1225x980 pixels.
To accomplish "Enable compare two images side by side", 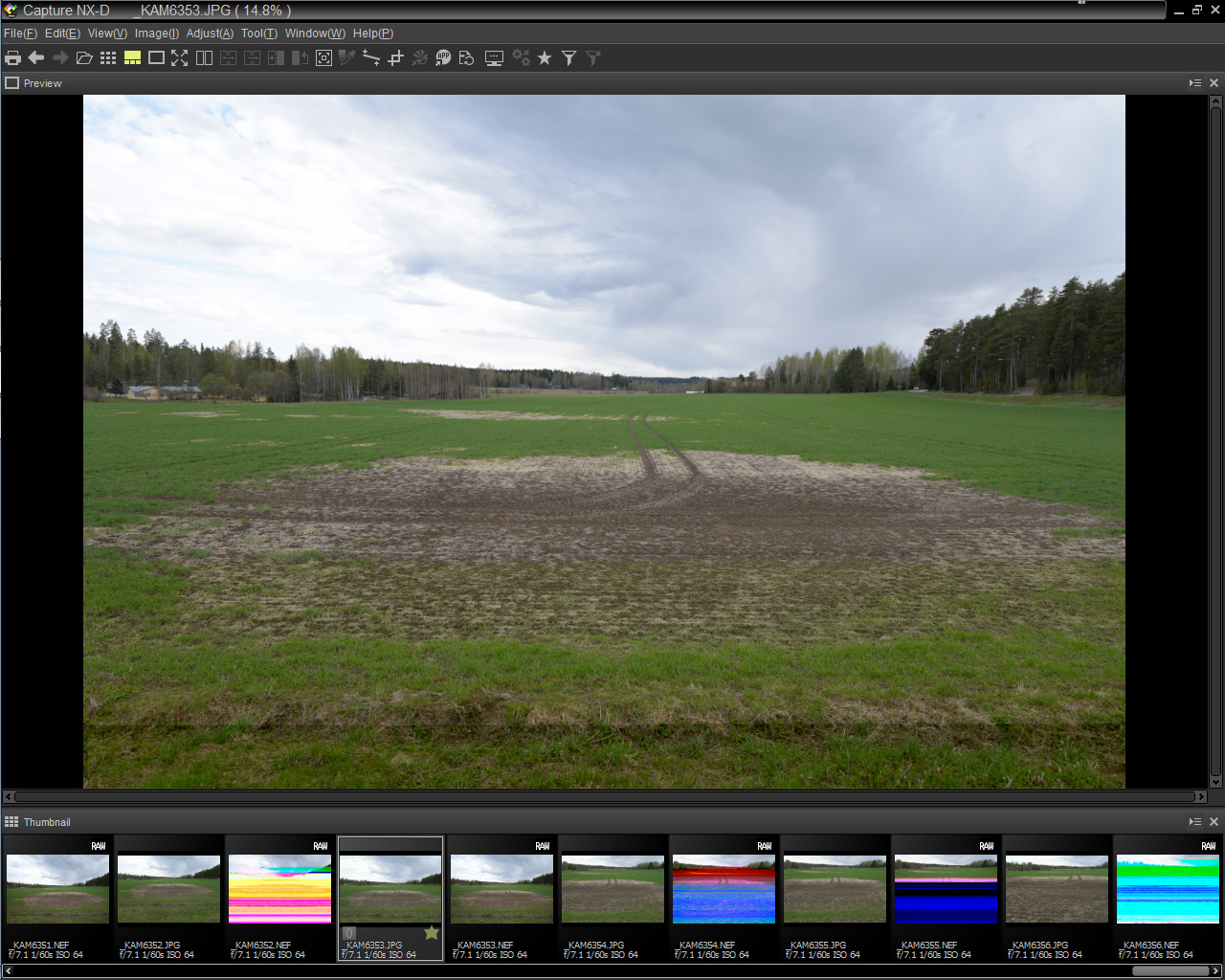I will click(x=204, y=58).
